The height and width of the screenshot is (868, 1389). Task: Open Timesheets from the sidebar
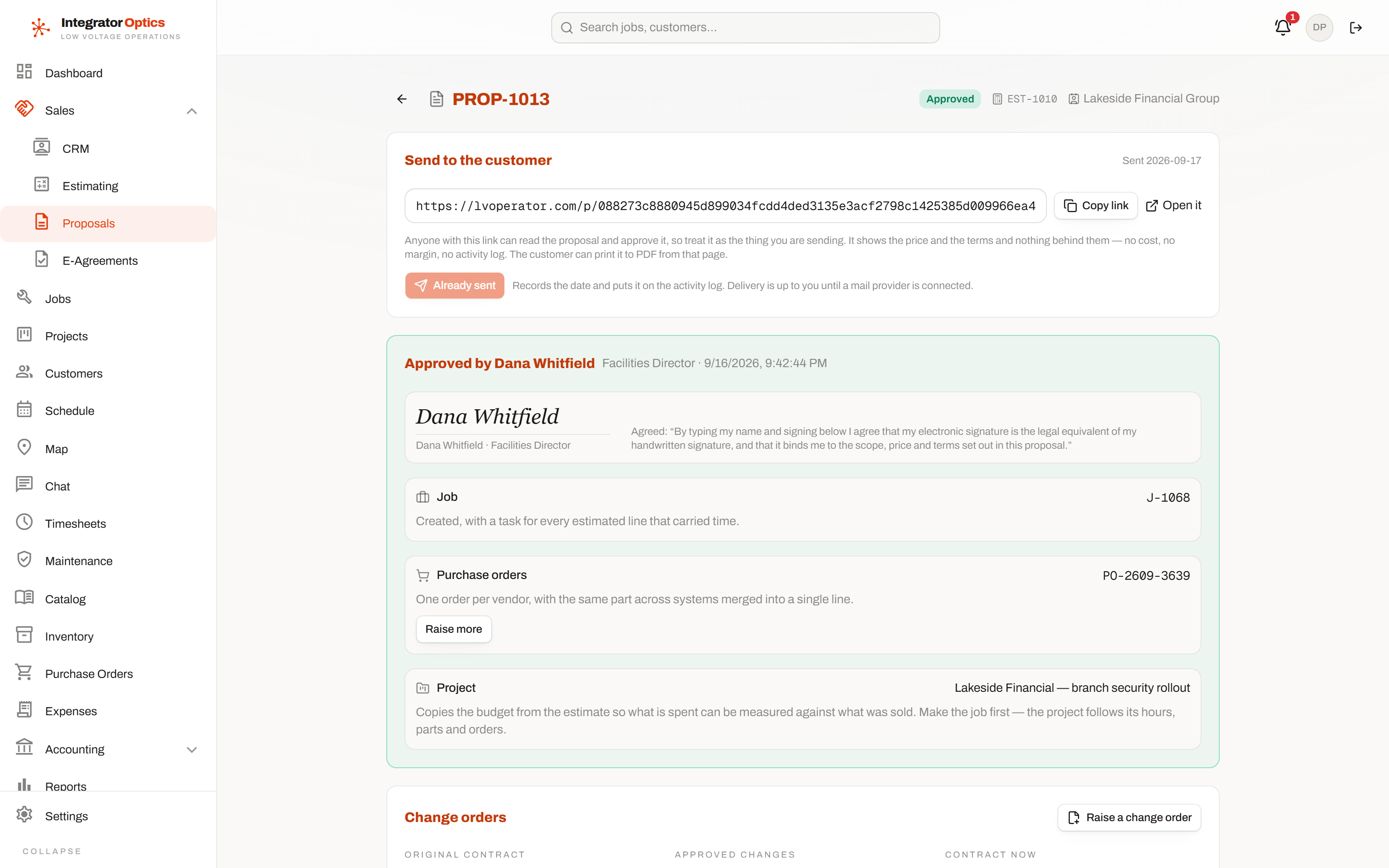point(108,523)
